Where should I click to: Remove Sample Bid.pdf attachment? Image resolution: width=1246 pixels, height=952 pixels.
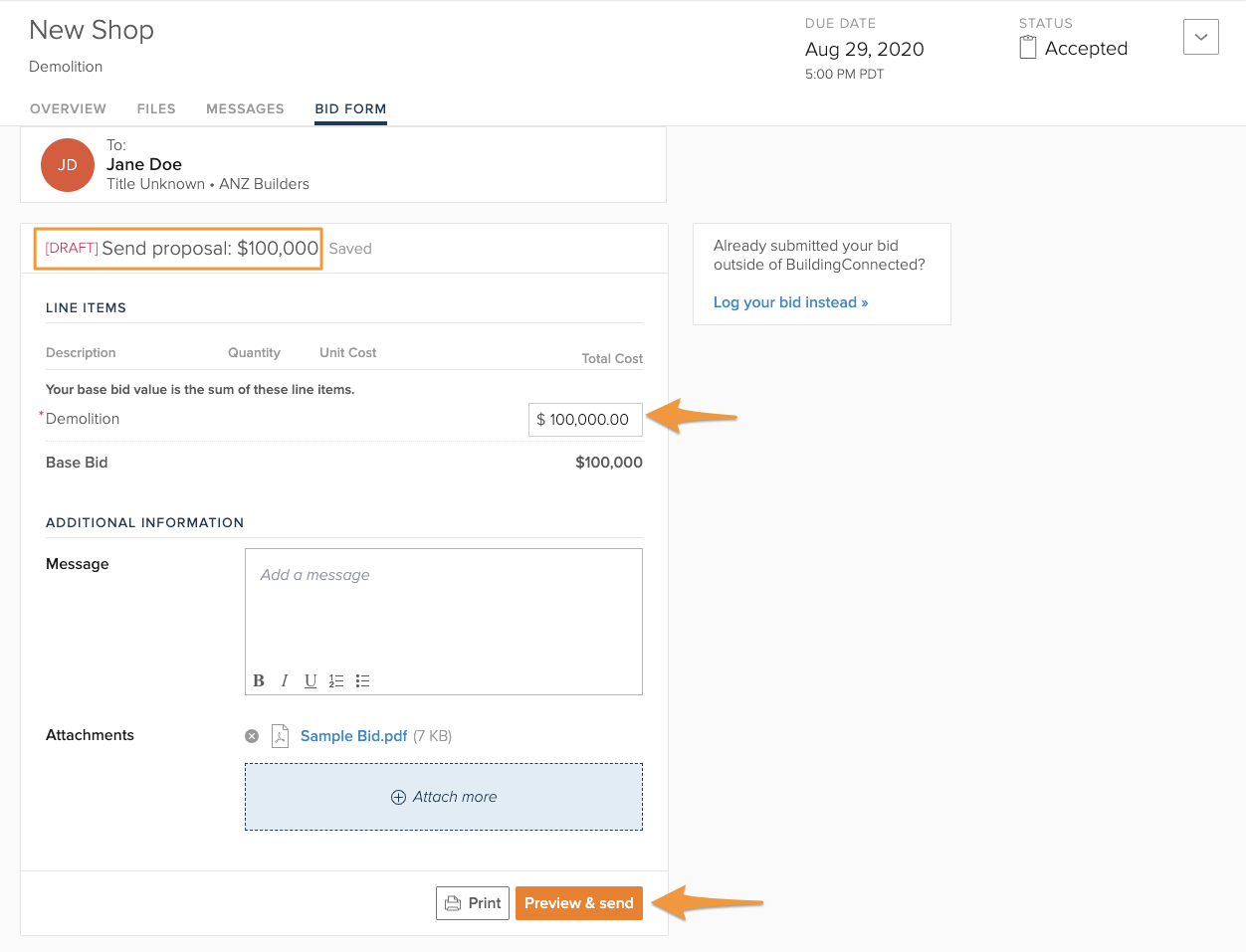[x=252, y=736]
